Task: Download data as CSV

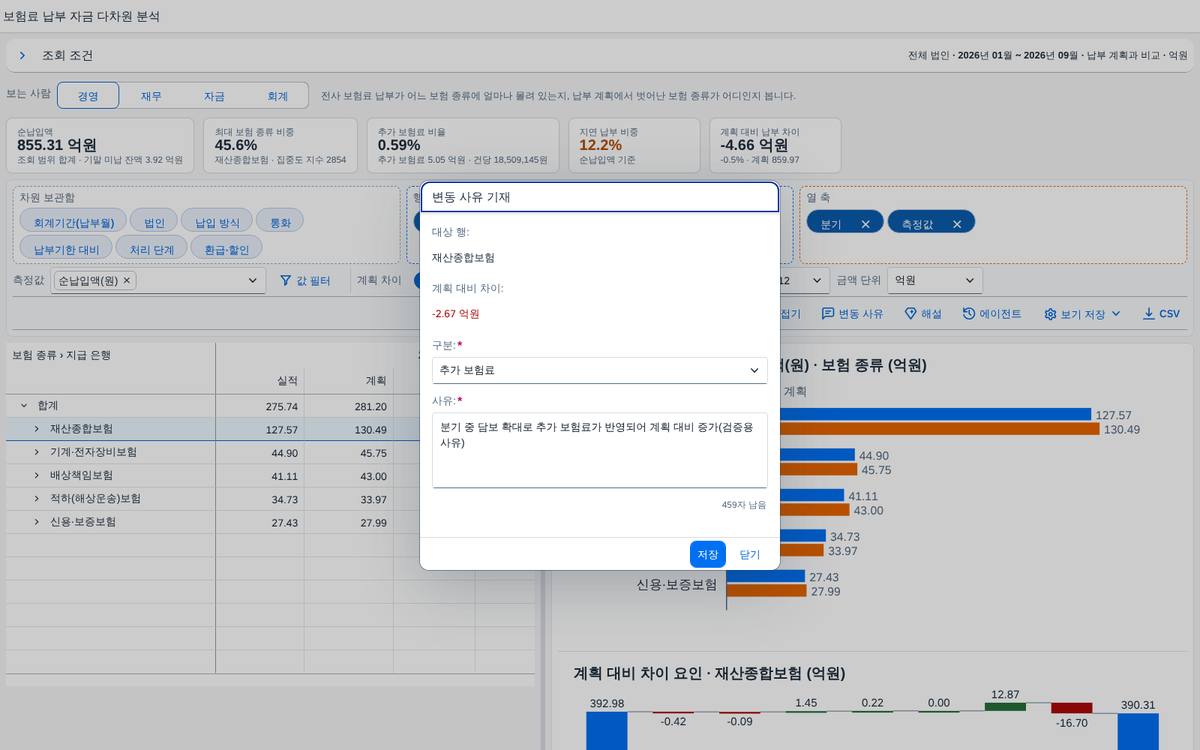Action: pyautogui.click(x=1161, y=313)
